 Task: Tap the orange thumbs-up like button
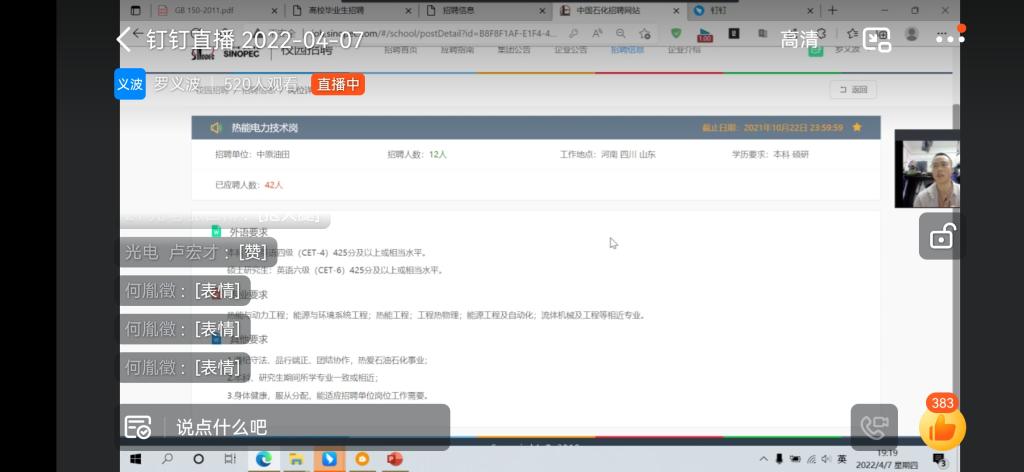pos(942,429)
